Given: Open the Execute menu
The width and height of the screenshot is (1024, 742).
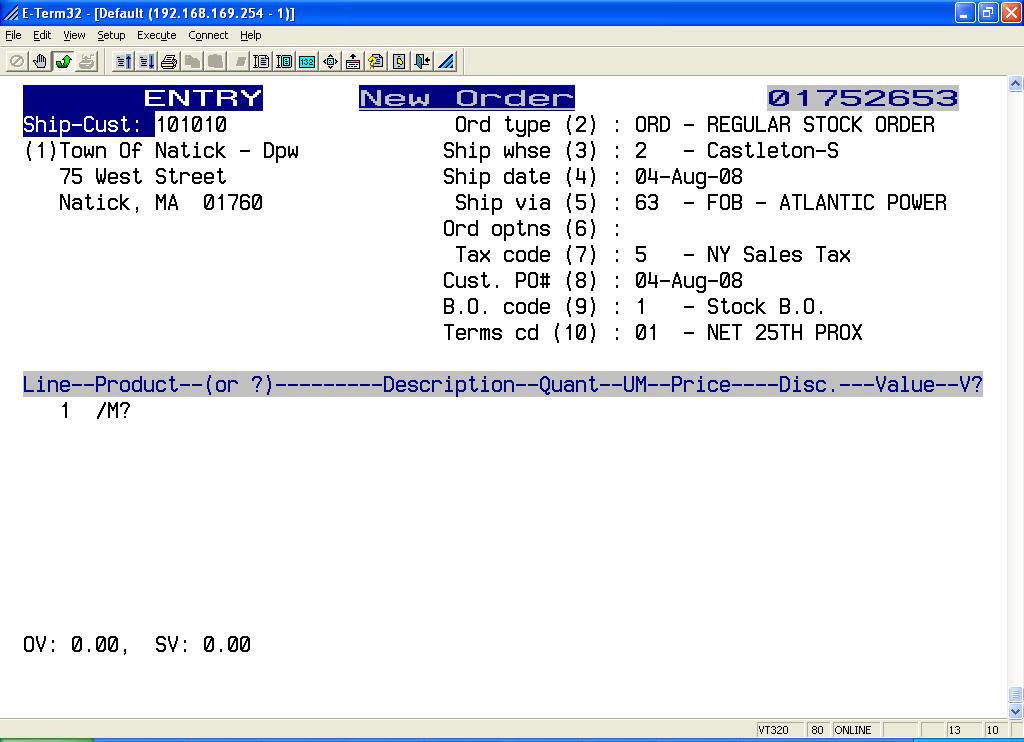Looking at the screenshot, I should (x=156, y=35).
